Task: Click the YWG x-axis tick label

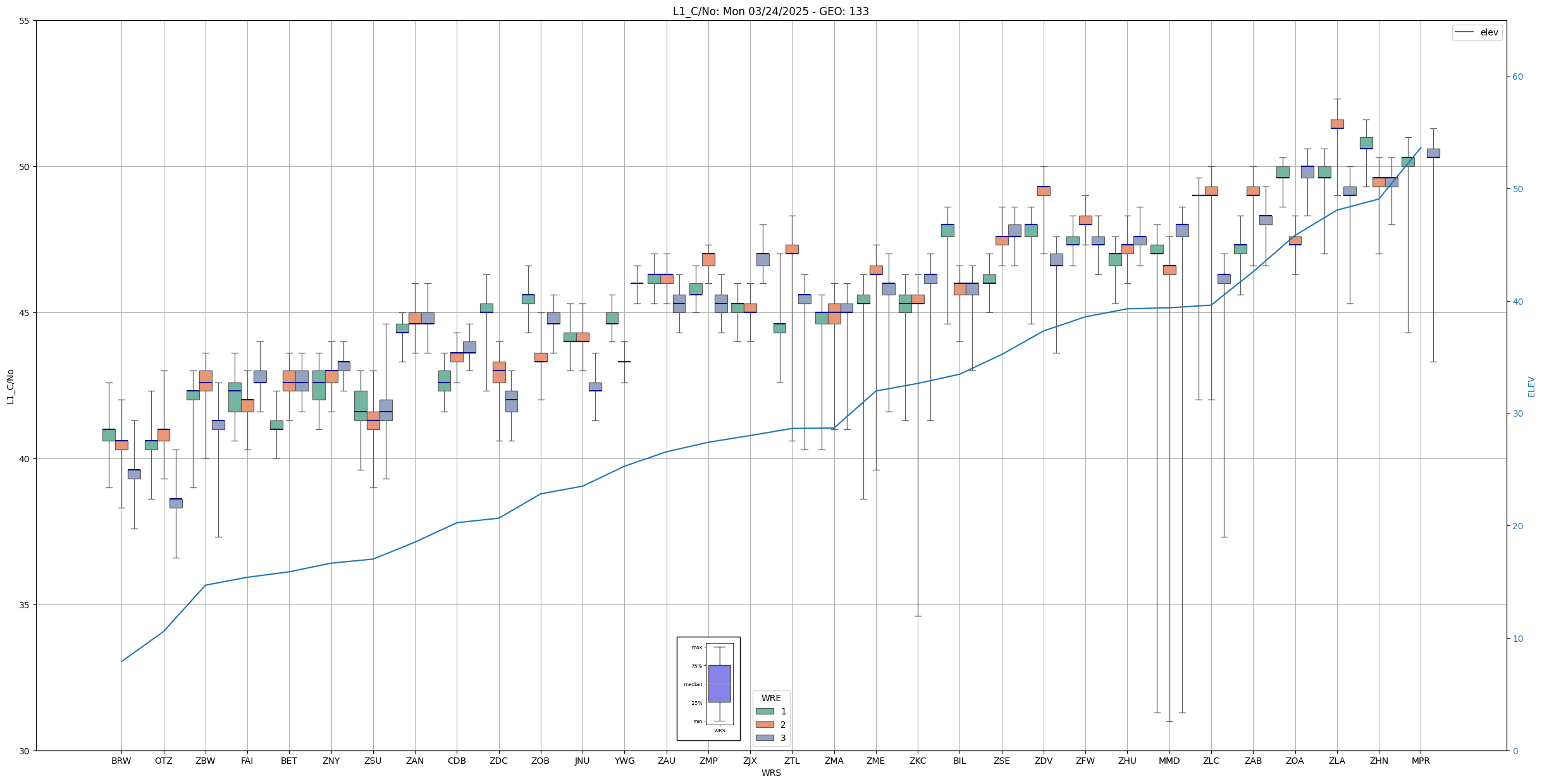Action: (x=624, y=761)
